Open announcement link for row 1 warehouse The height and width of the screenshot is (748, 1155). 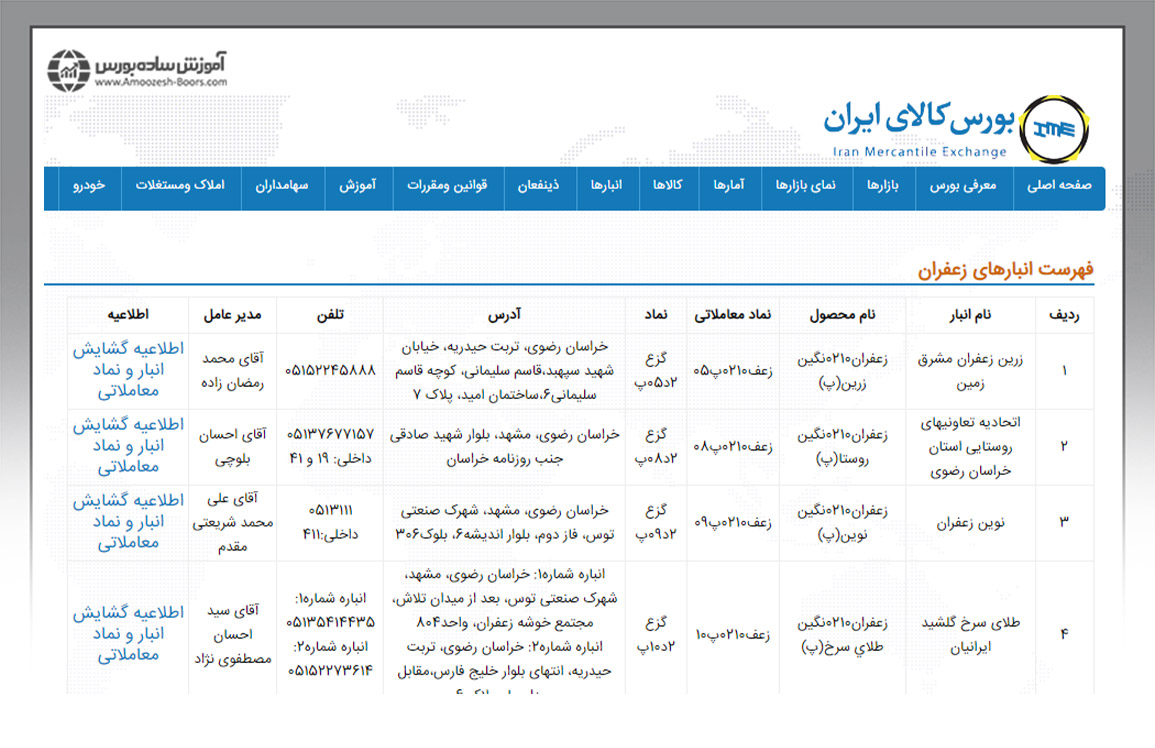(x=128, y=370)
